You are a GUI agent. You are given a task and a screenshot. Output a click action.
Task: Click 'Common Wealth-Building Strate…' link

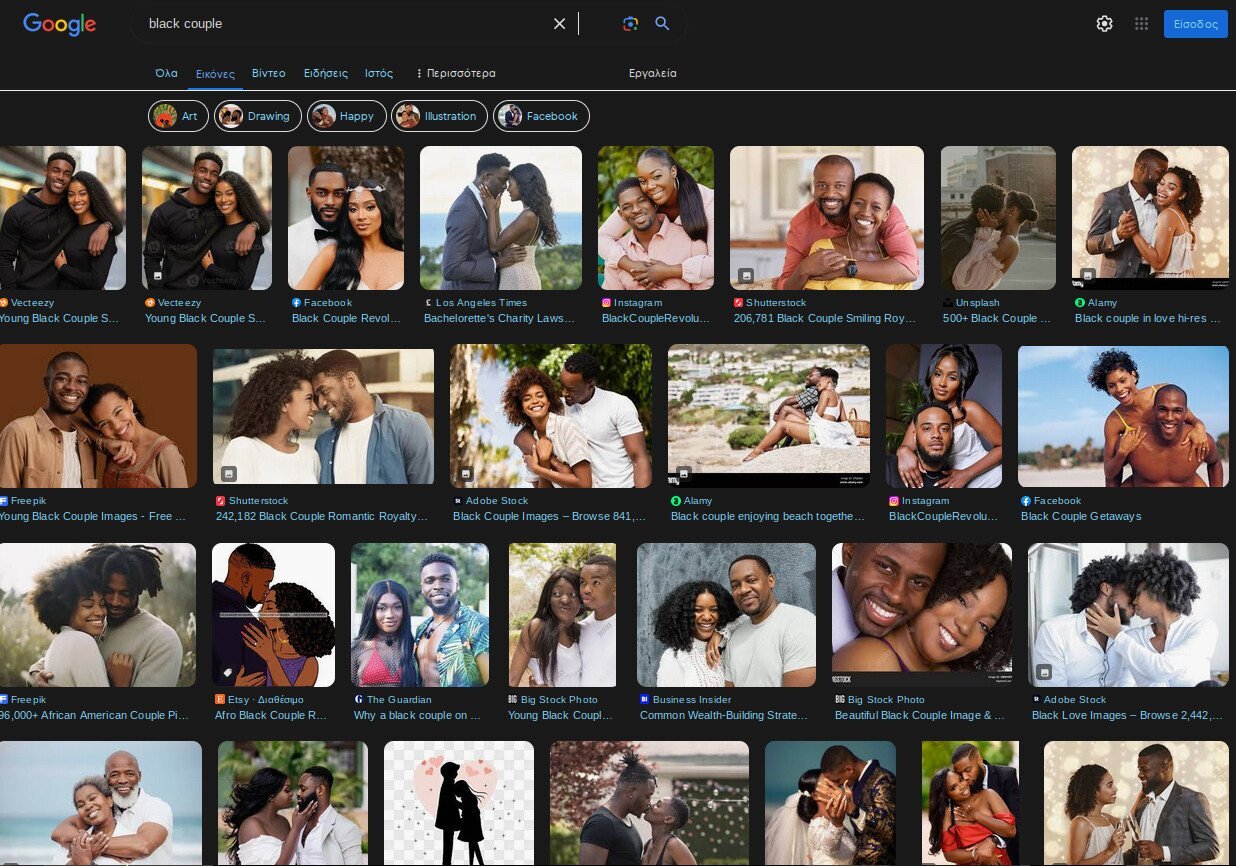pos(723,715)
